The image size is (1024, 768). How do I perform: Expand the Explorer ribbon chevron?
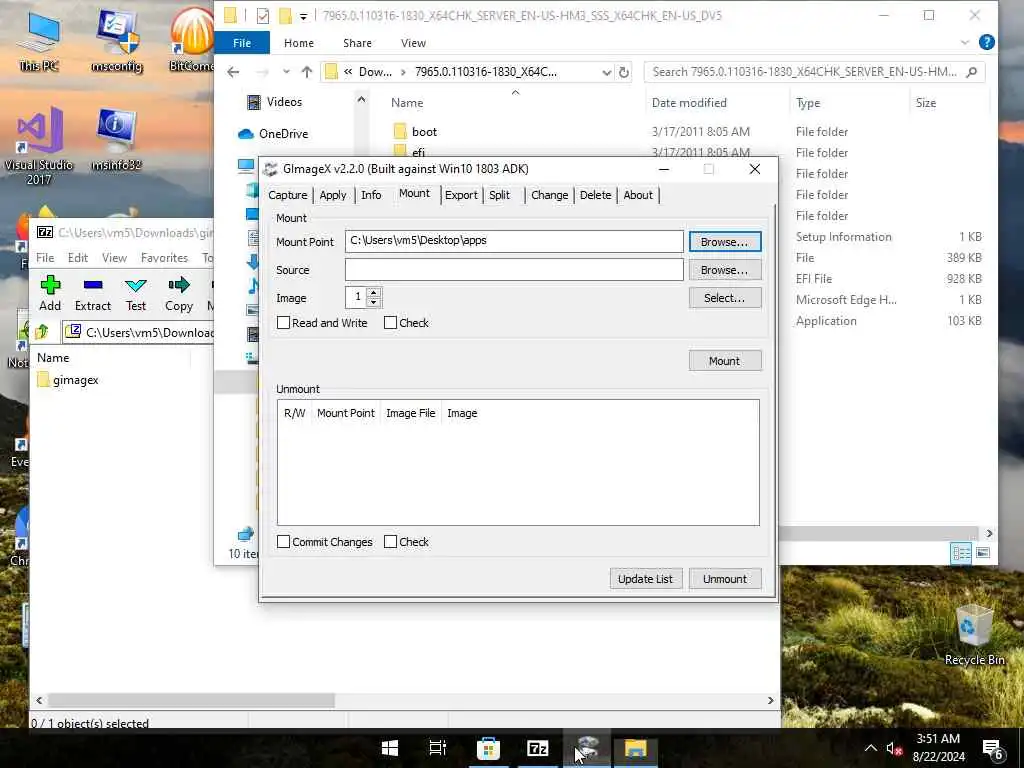click(965, 42)
